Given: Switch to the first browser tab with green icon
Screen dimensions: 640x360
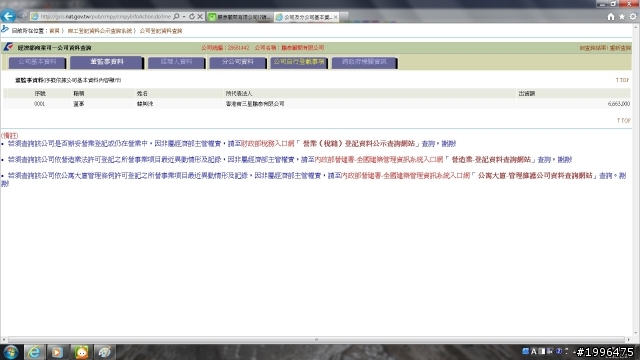Looking at the screenshot, I should click(240, 17).
